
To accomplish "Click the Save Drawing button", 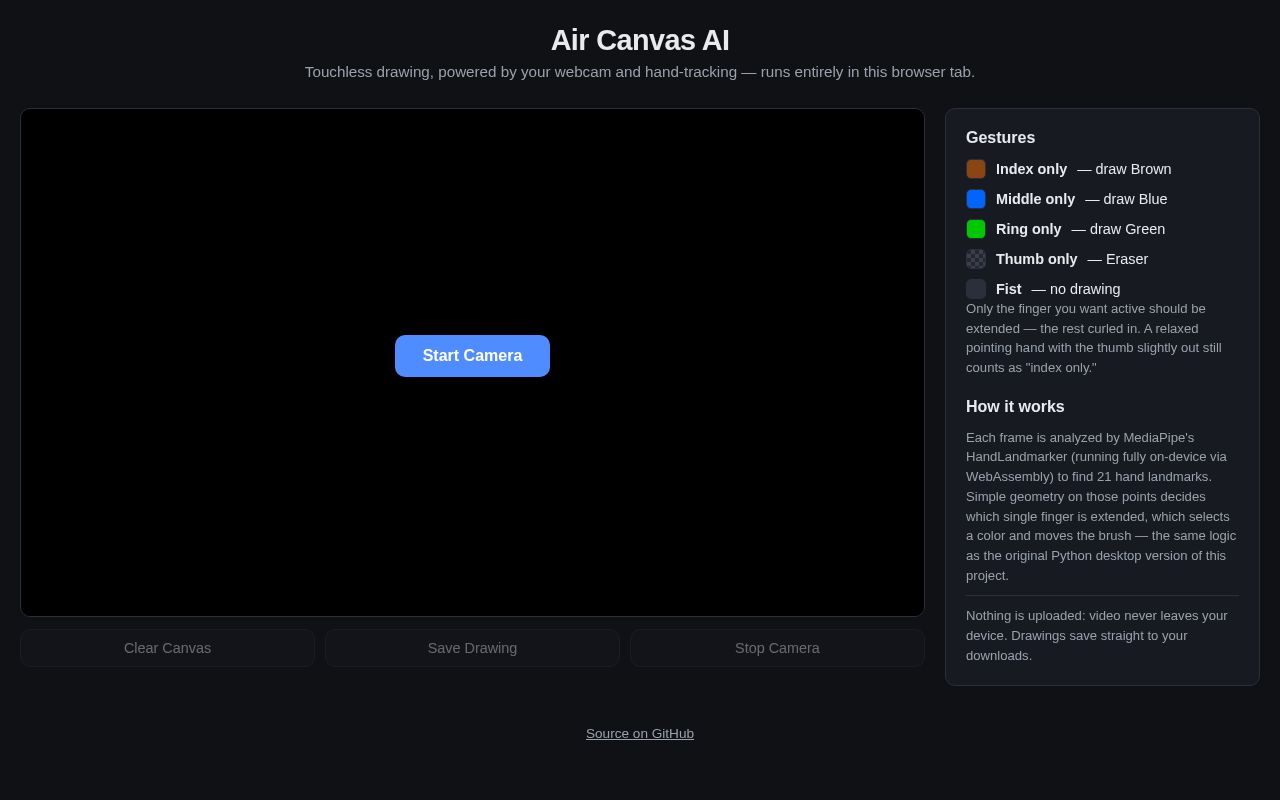I will (472, 648).
